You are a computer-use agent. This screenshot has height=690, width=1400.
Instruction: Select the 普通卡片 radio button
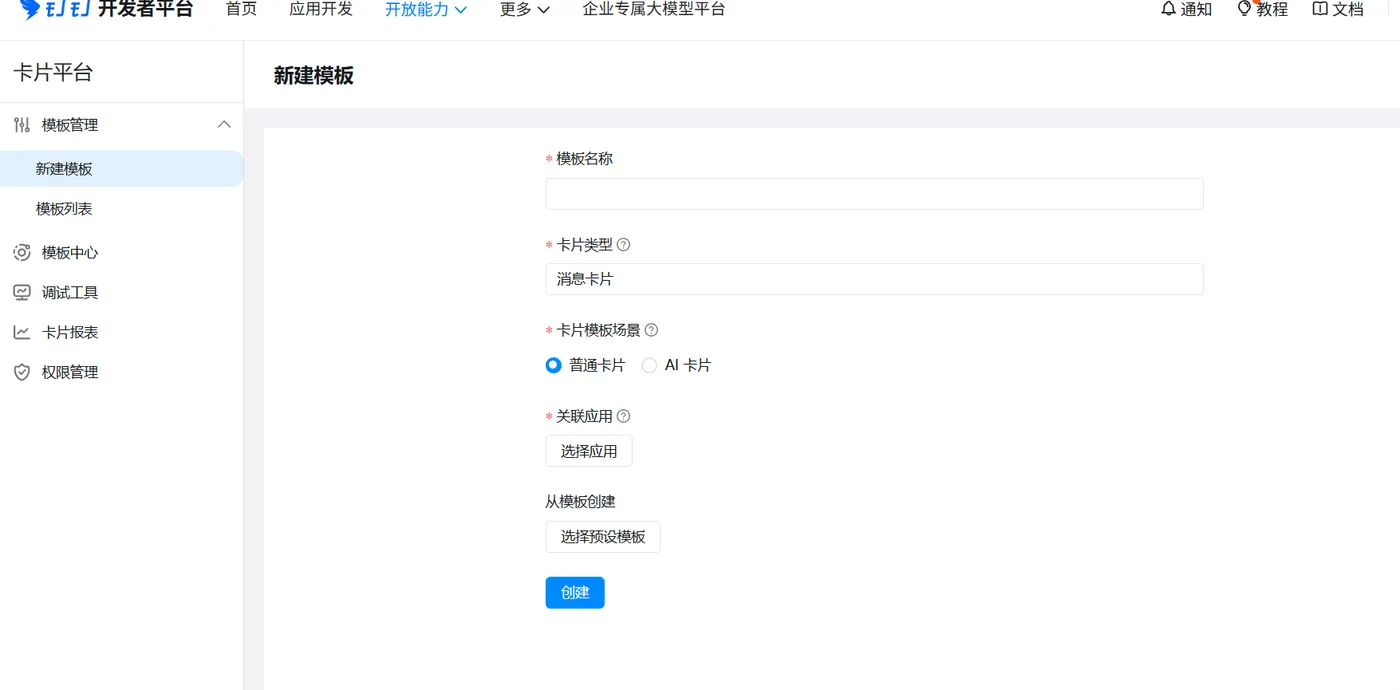pyautogui.click(x=553, y=366)
